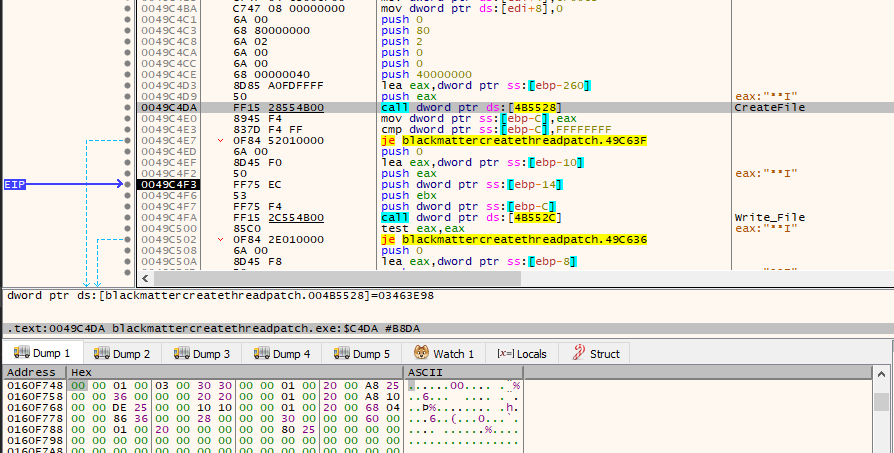The width and height of the screenshot is (894, 453).
Task: Click the Dump 5 tab icon
Action: (340, 354)
